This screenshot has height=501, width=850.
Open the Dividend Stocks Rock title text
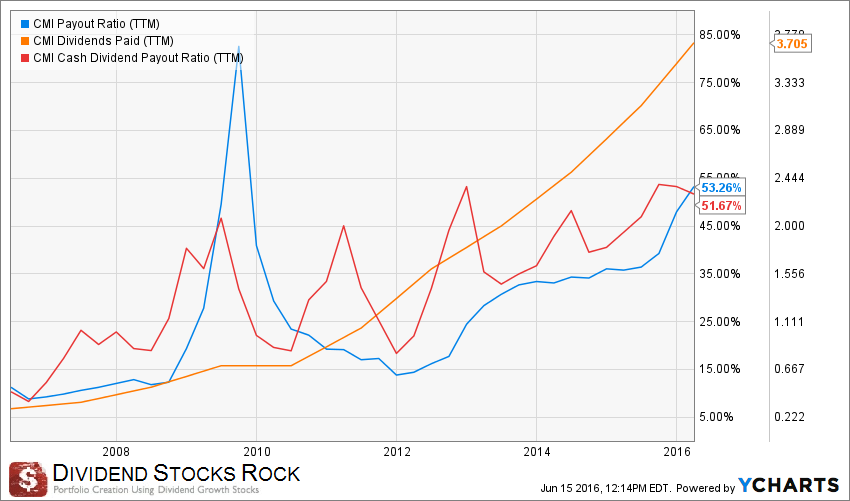(x=175, y=472)
